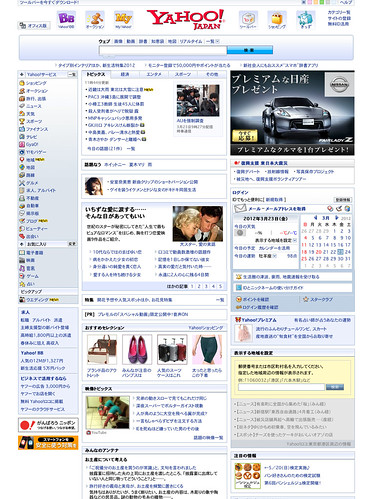Click 占い star icon in favorites sidebar

pyautogui.click(x=22, y=284)
